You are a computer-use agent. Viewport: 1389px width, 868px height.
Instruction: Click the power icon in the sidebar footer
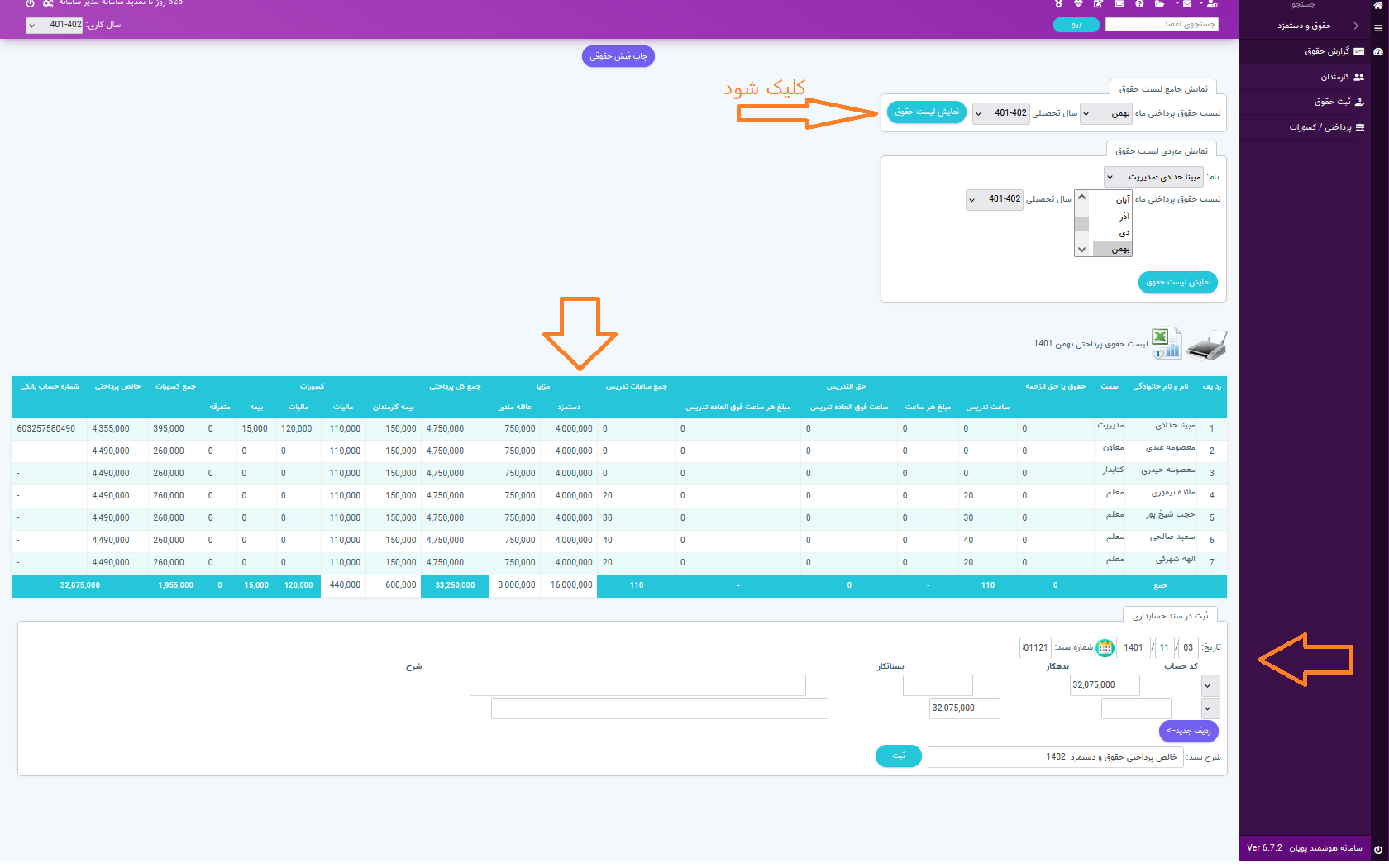click(1378, 849)
